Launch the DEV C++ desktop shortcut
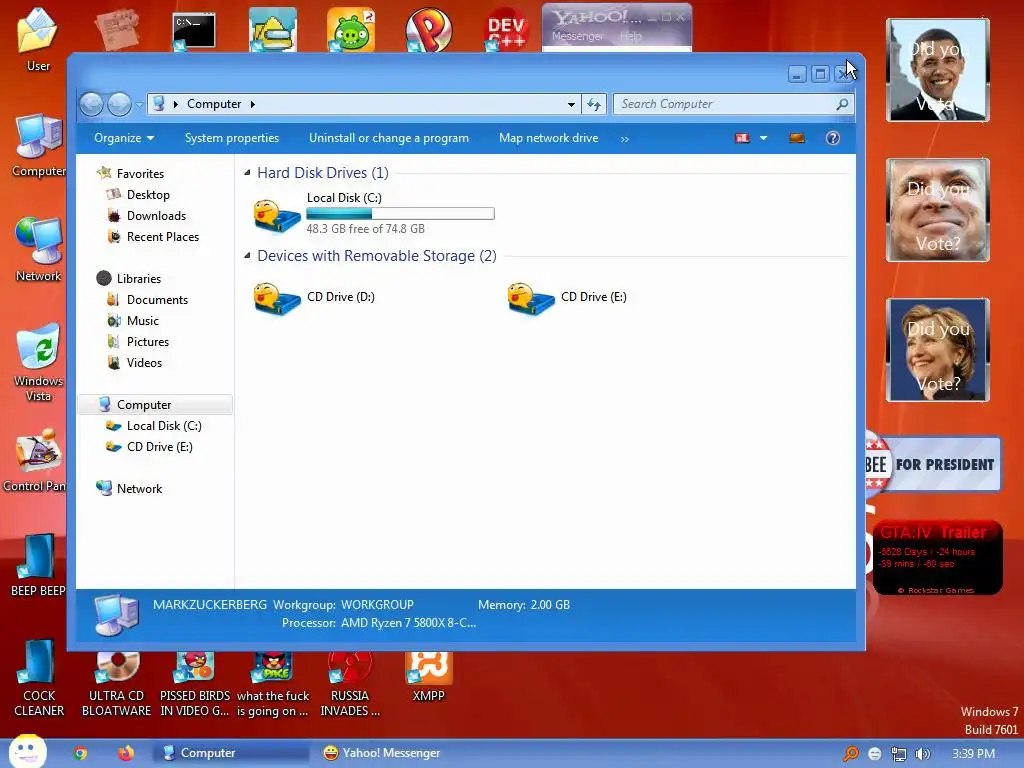The height and width of the screenshot is (768, 1024). point(507,30)
